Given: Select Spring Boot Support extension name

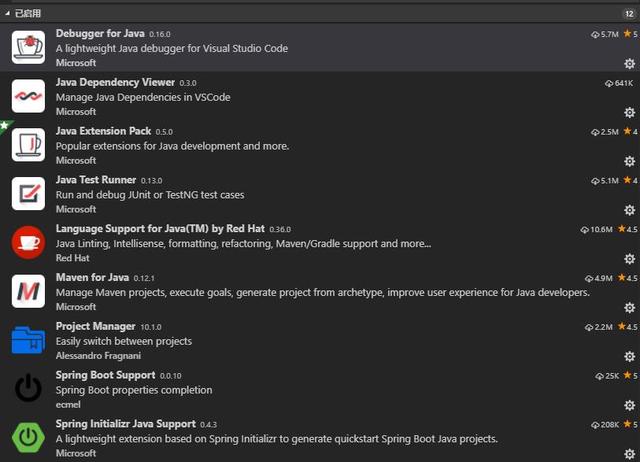Looking at the screenshot, I should (x=105, y=375).
